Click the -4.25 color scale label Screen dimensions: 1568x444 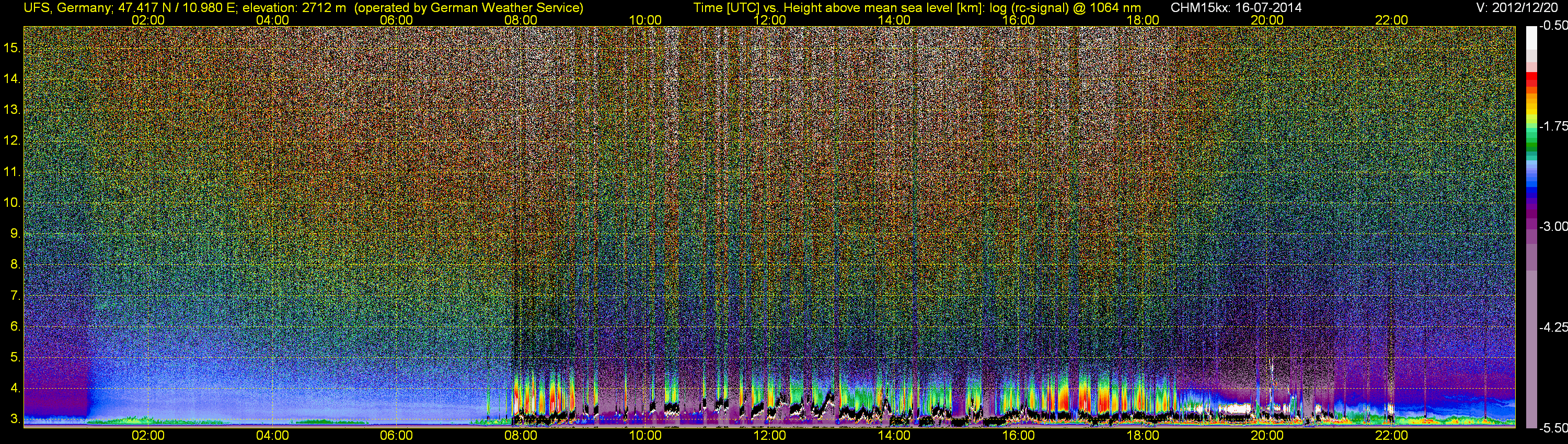coord(1553,327)
